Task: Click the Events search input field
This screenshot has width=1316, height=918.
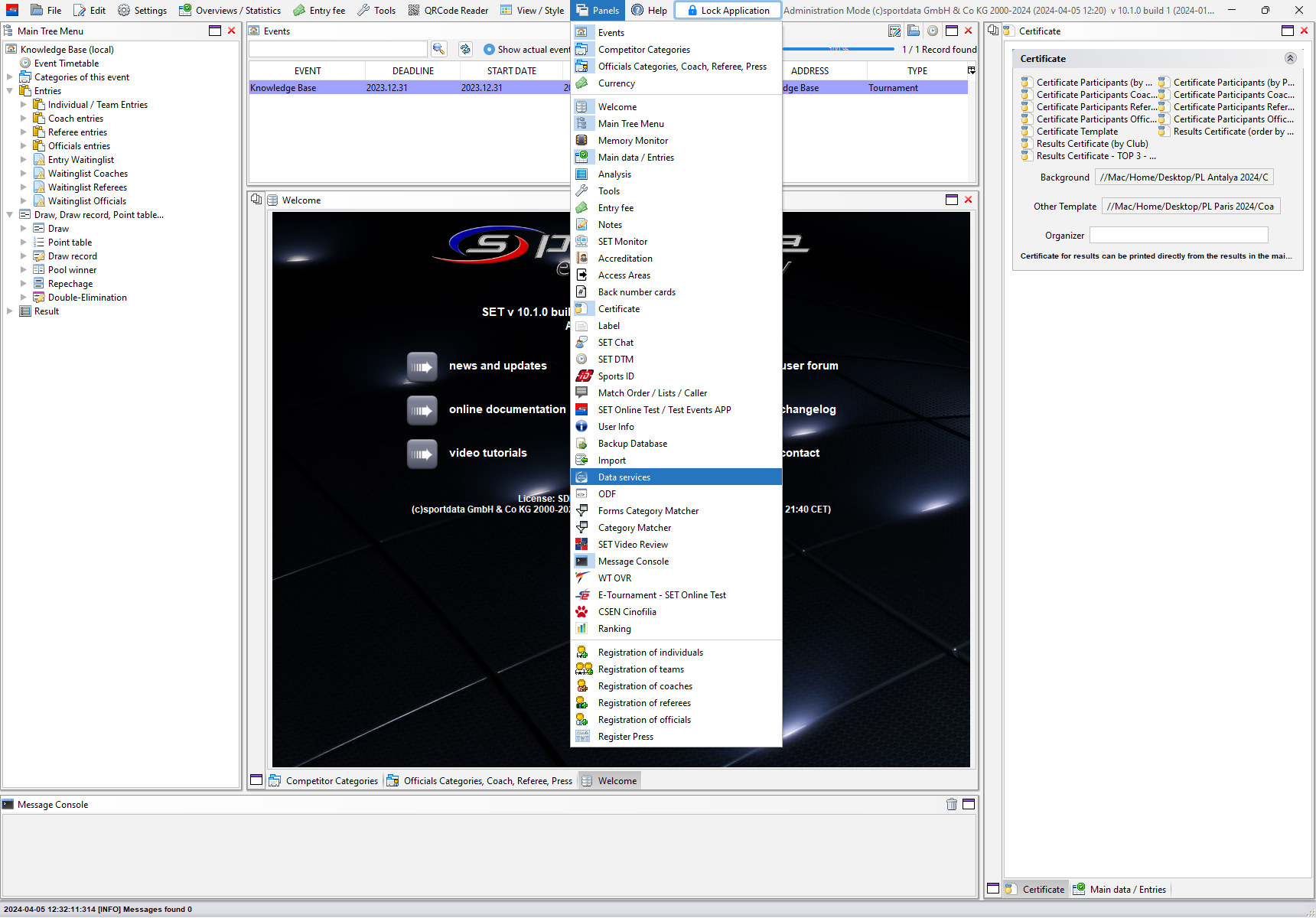Action: tap(338, 49)
